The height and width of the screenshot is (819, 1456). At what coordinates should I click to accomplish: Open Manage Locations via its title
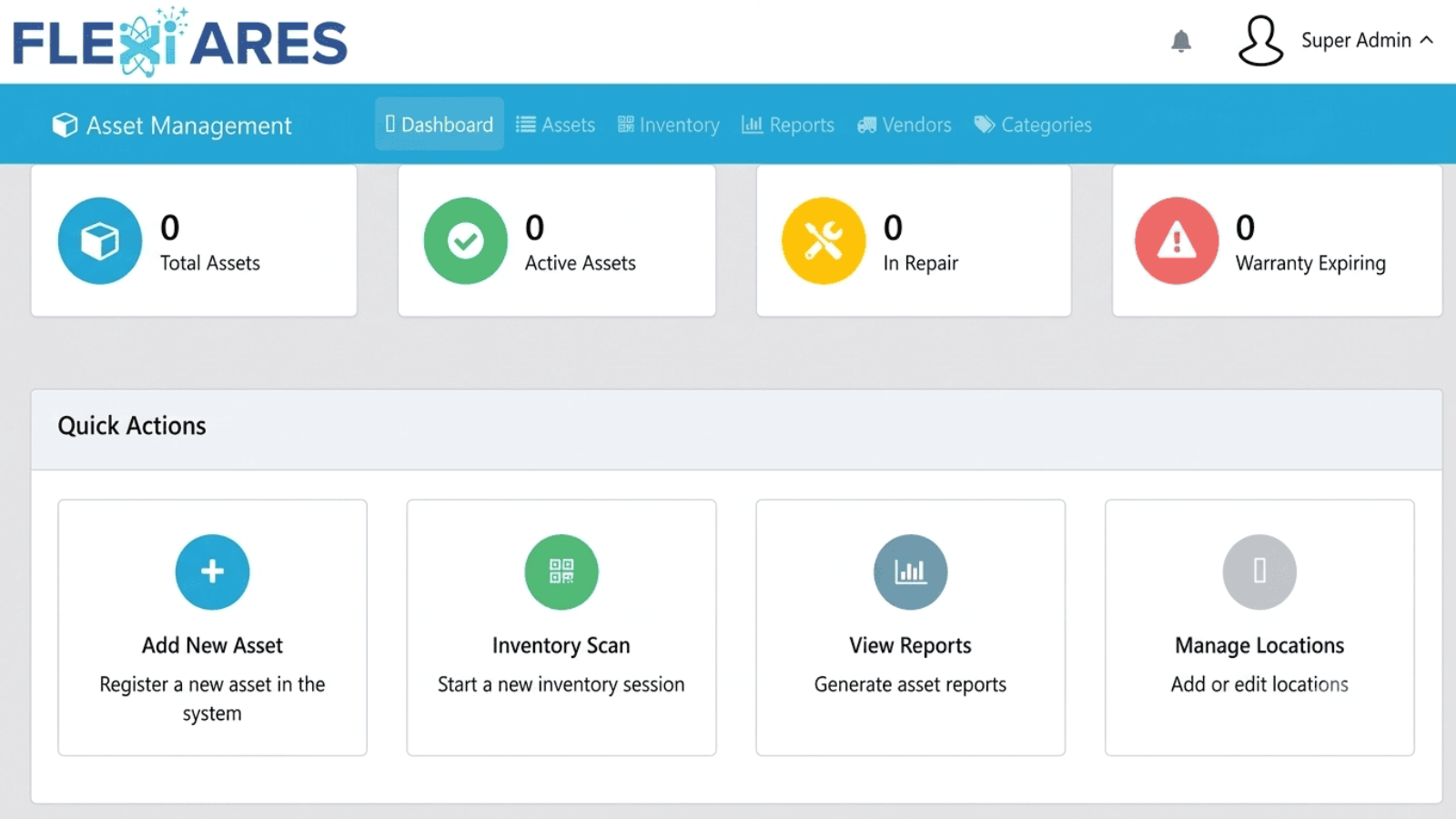point(1260,645)
